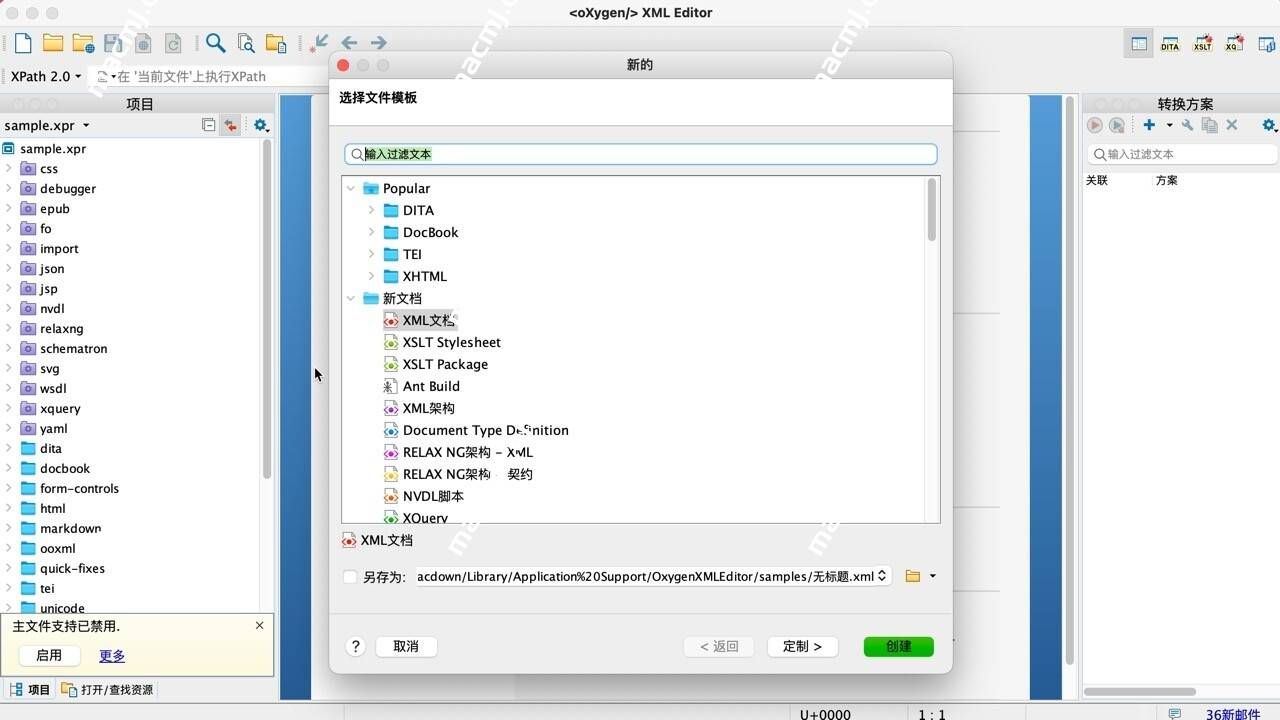Click the Find/Replace magnifier icon
Image resolution: width=1280 pixels, height=720 pixels.
click(x=215, y=43)
